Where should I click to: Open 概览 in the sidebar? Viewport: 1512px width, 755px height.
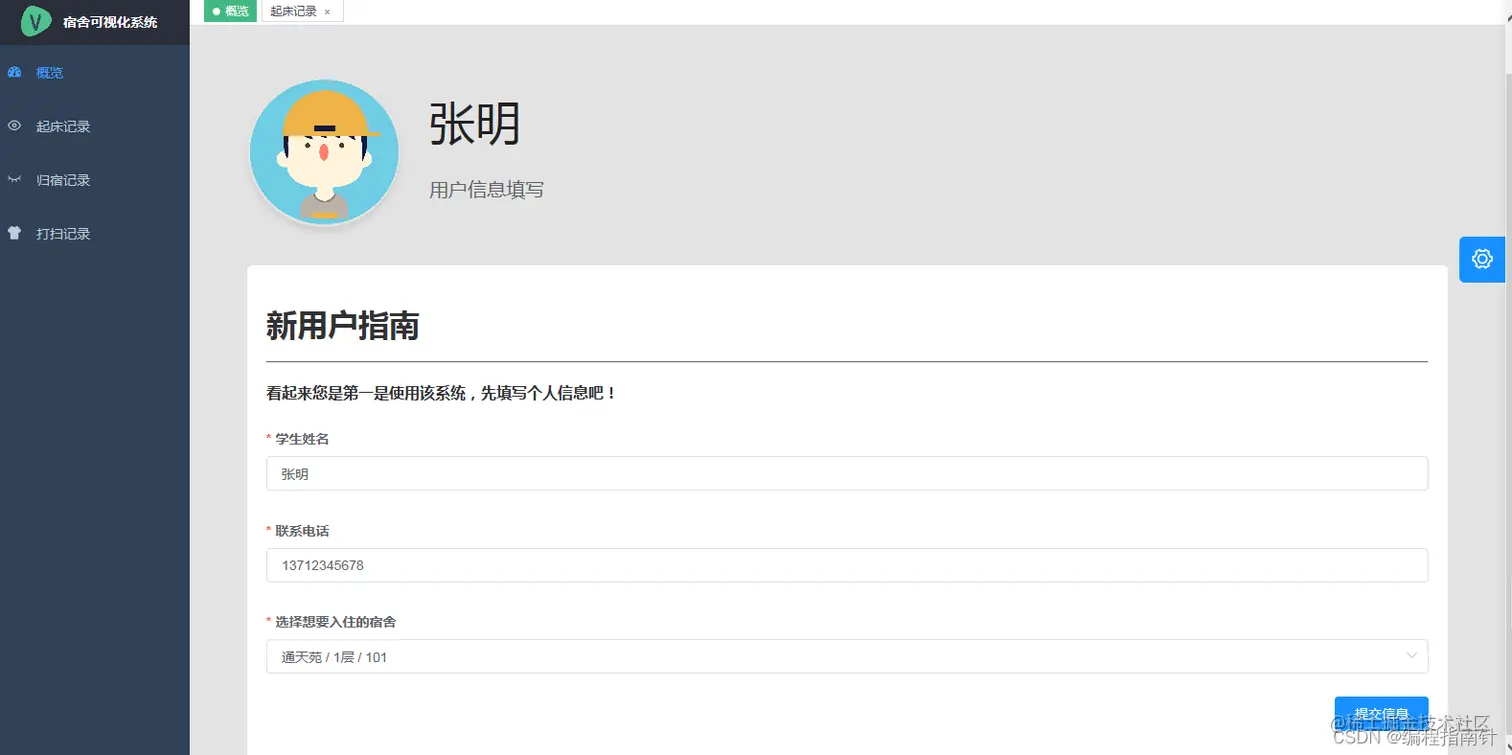click(95, 72)
